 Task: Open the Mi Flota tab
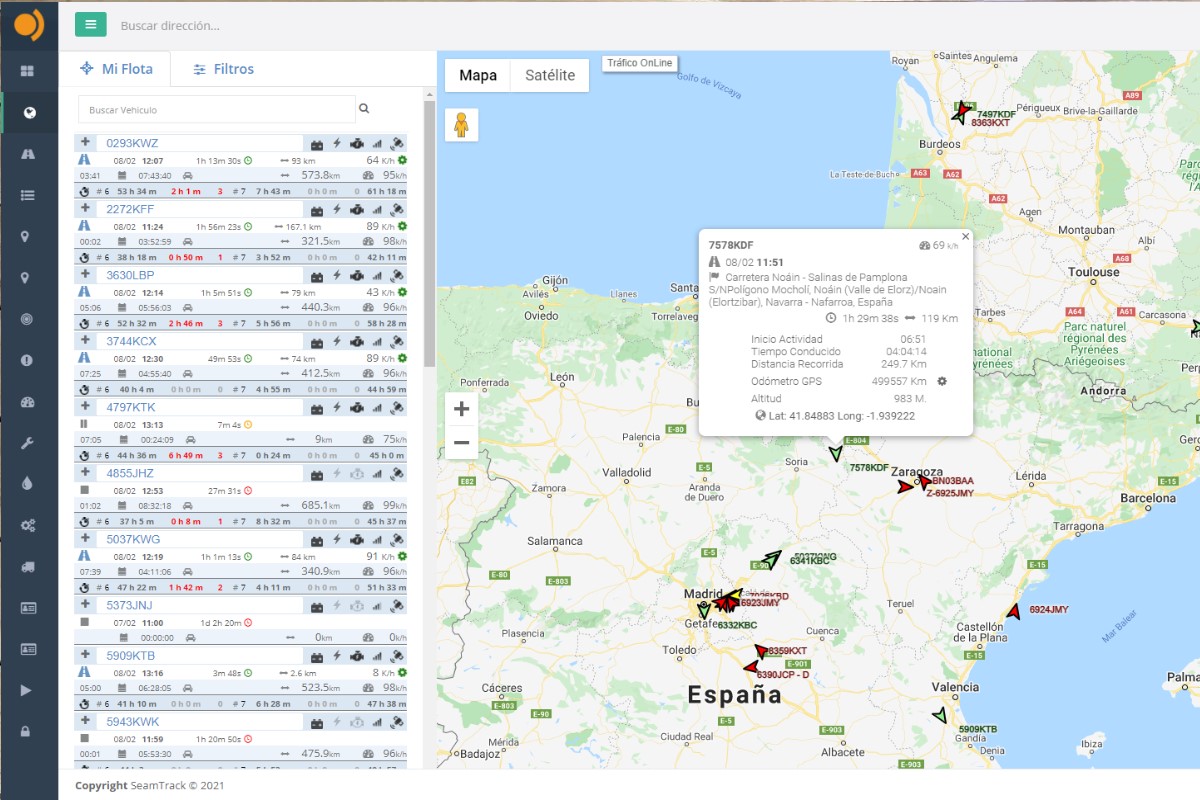116,69
